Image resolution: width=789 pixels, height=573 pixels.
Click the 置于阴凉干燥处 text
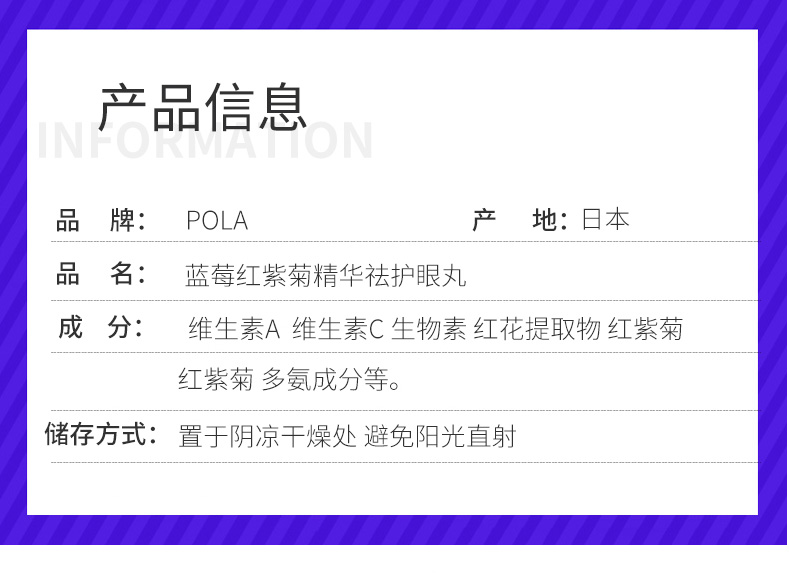point(267,436)
